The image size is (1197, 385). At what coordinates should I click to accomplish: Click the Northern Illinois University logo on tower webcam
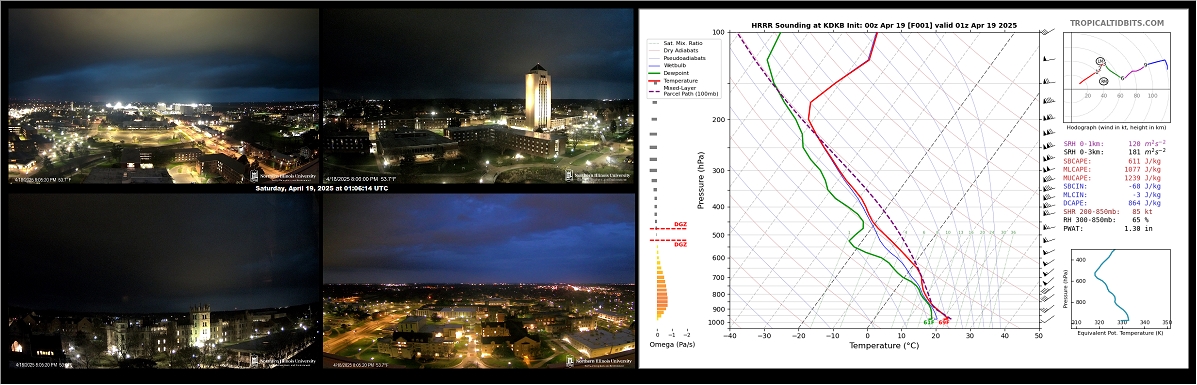598,176
